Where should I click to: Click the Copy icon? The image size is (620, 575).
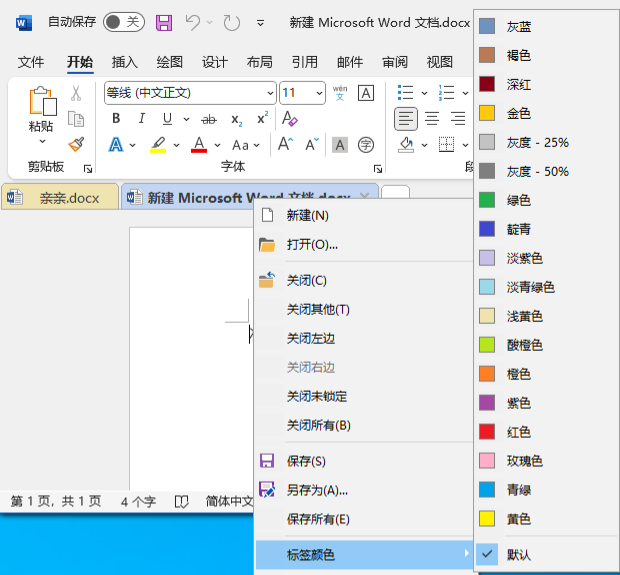tap(76, 119)
